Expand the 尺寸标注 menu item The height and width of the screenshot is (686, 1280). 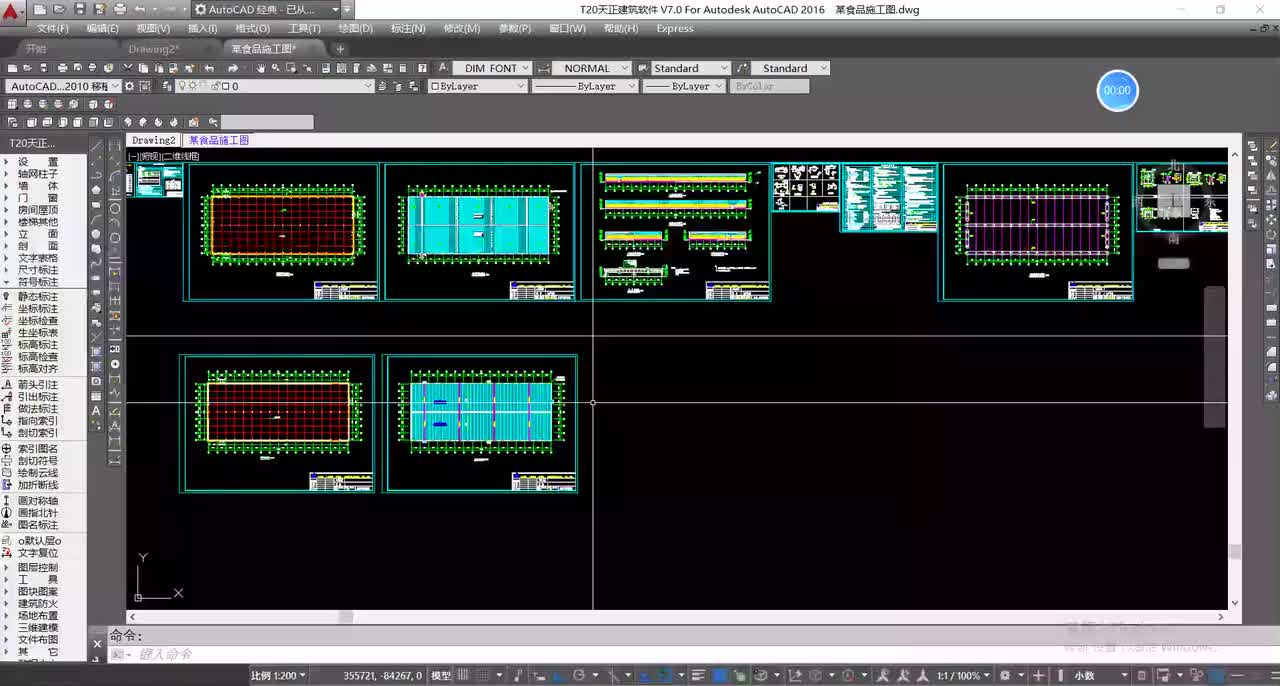pos(38,270)
